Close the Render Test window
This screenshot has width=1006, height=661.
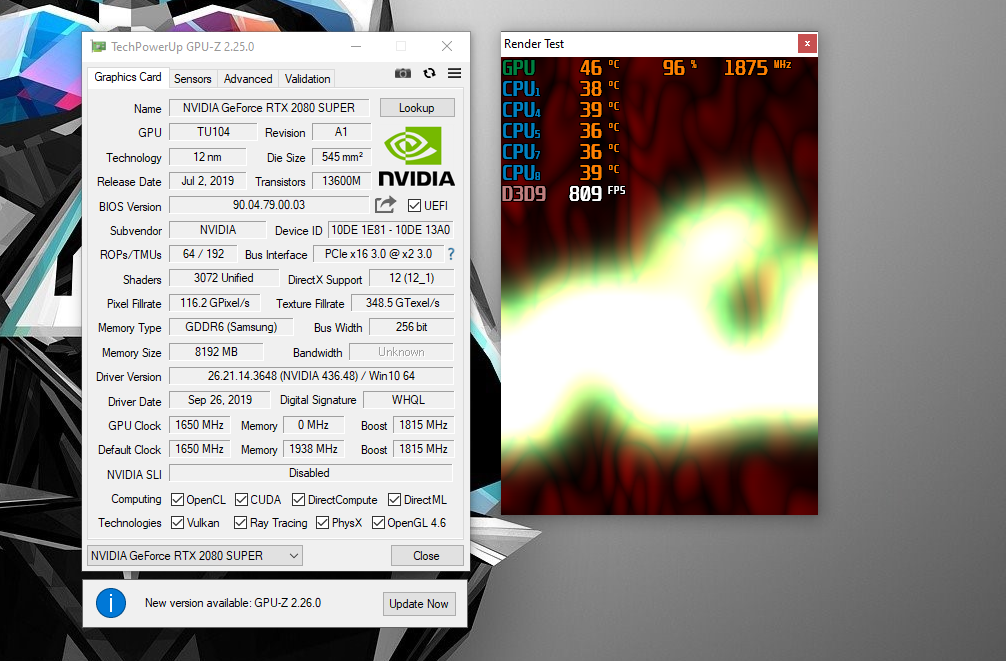[807, 44]
